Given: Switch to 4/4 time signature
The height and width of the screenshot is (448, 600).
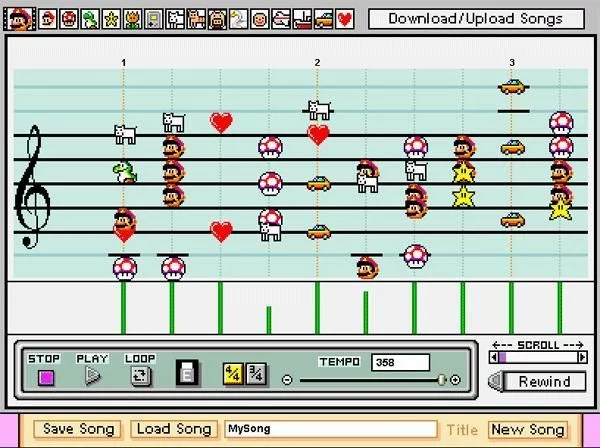Looking at the screenshot, I should pos(233,373).
